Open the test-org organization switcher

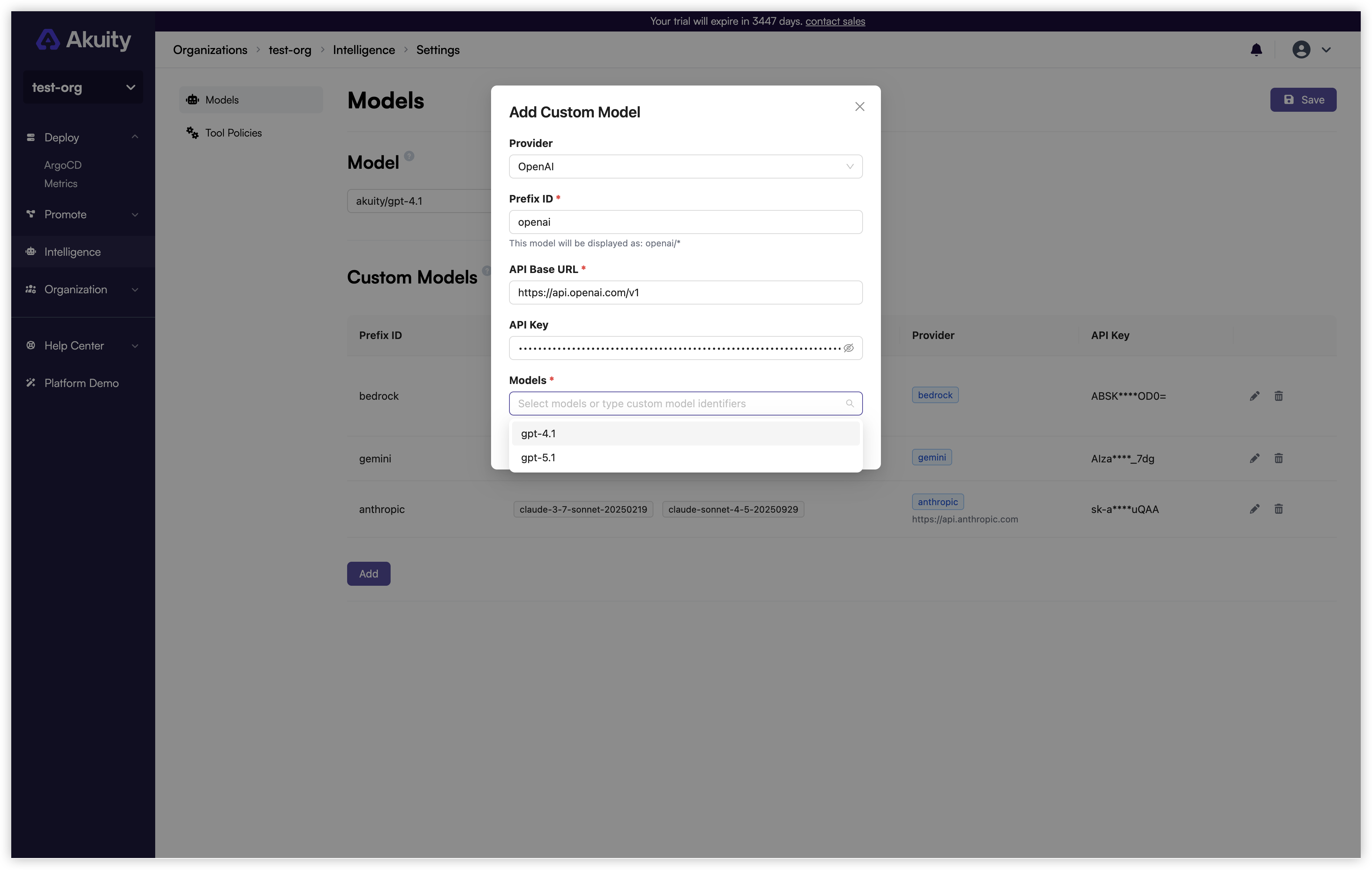coord(83,87)
